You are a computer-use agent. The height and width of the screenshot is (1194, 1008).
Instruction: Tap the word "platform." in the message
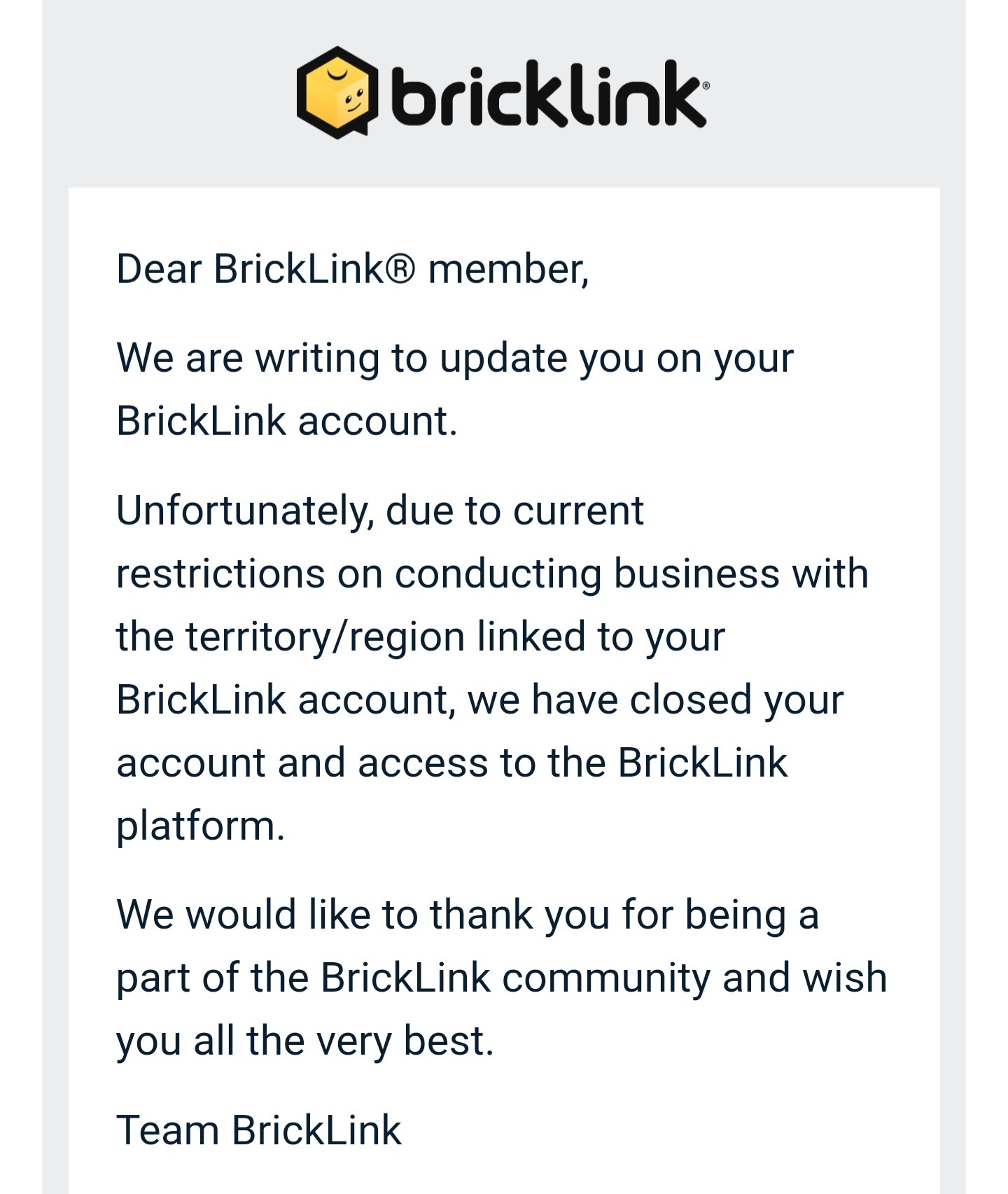pyautogui.click(x=201, y=827)
